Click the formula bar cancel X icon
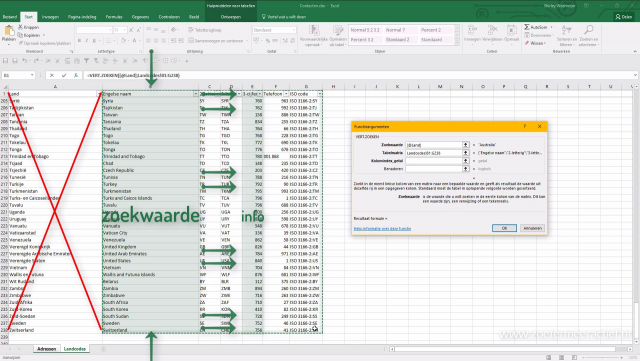Screen dimensions: 640x361 click(x=52, y=75)
